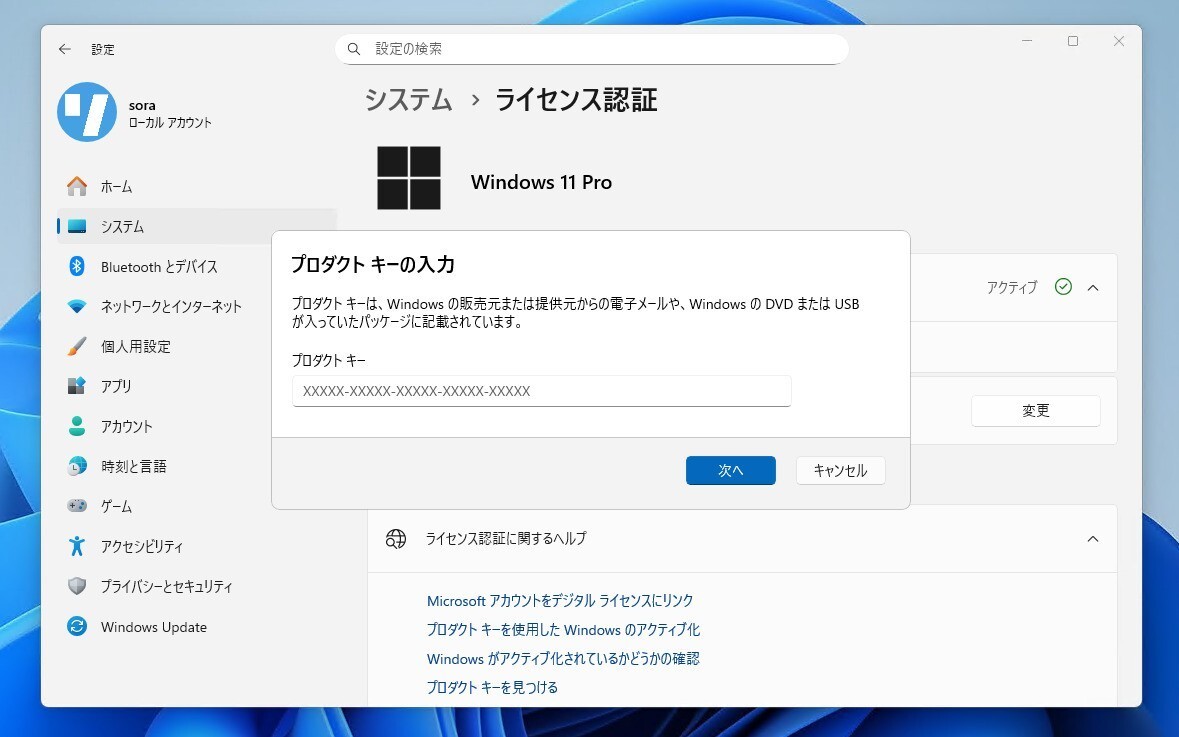This screenshot has width=1179, height=737.
Task: Click the search magnifier icon
Action: (x=353, y=49)
